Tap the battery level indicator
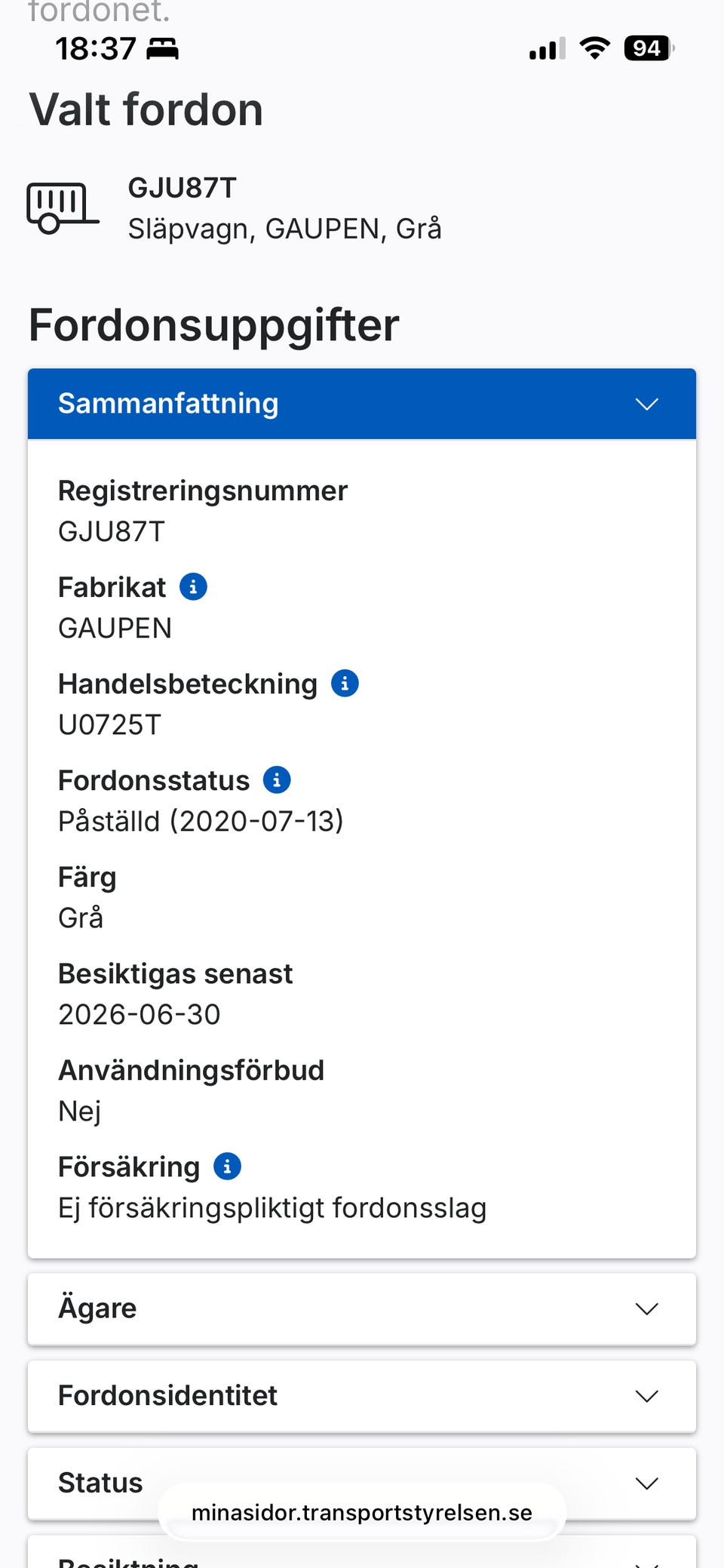Viewport: 724px width, 1568px height. click(648, 48)
